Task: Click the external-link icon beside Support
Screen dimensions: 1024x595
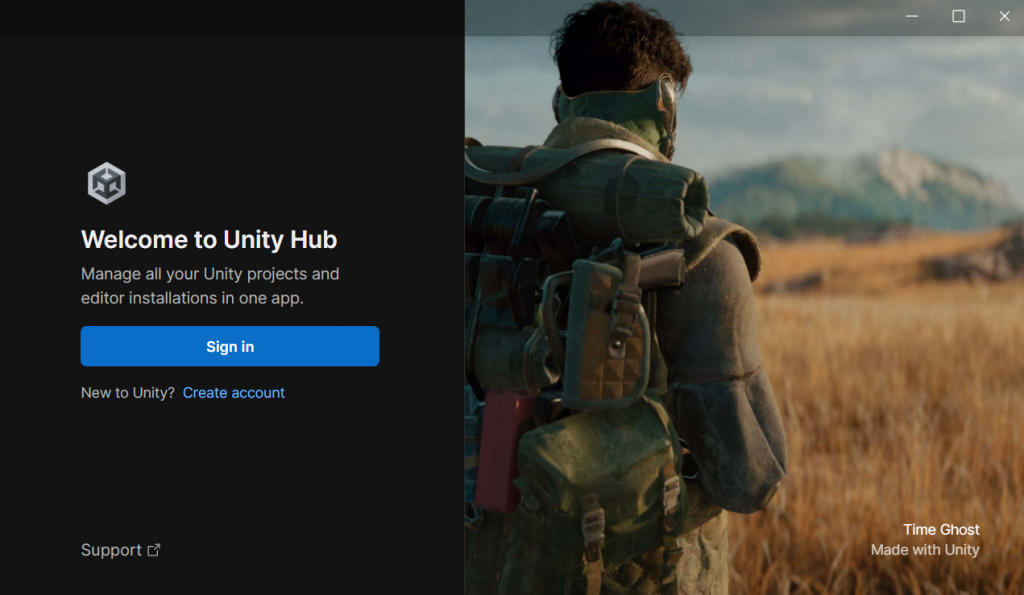Action: (x=153, y=550)
